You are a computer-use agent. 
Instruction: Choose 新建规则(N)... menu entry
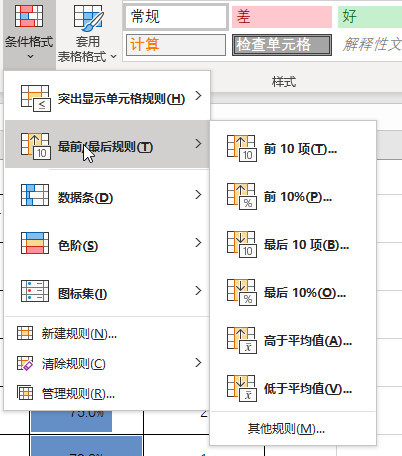pyautogui.click(x=107, y=333)
